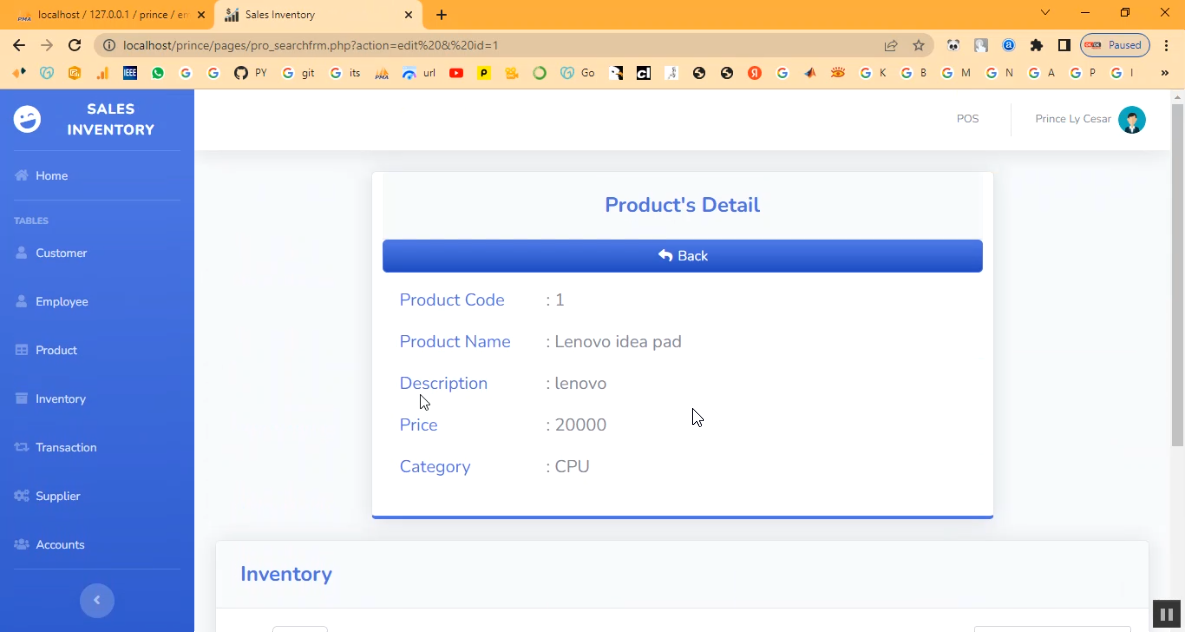Open the POS link in top bar
1185x632 pixels.
click(x=967, y=119)
